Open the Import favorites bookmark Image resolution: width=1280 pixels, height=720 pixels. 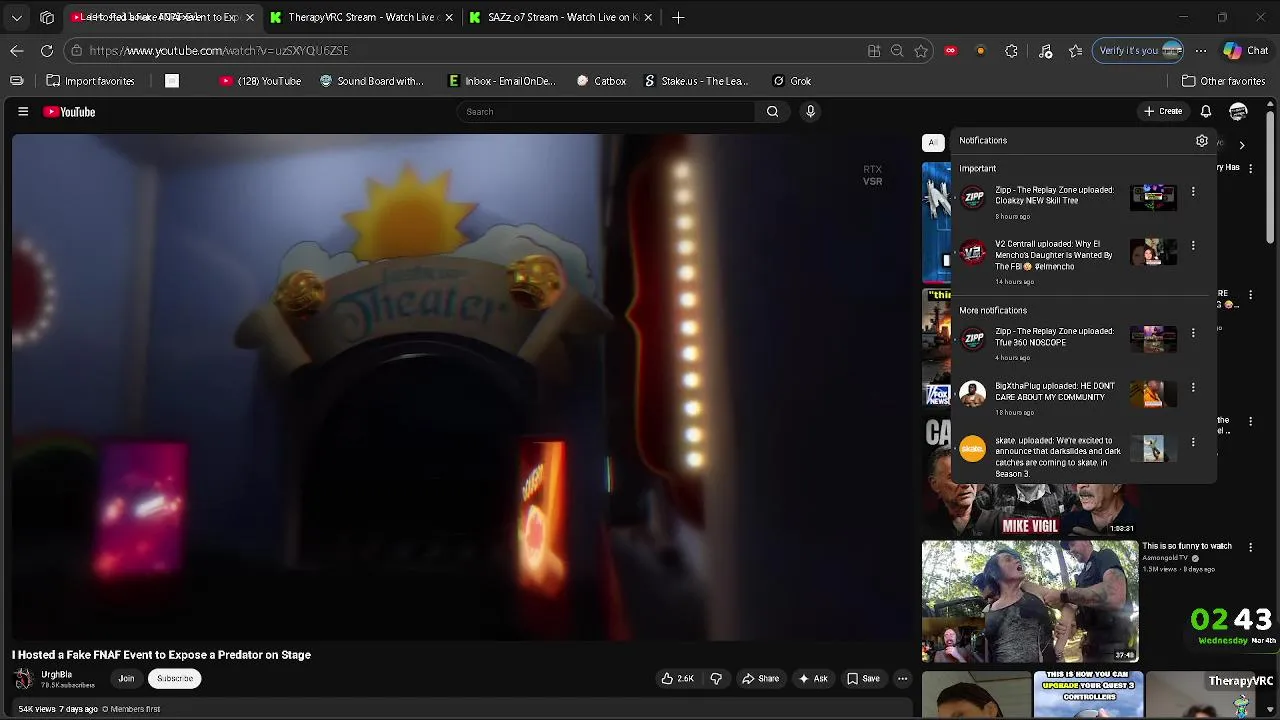(90, 81)
